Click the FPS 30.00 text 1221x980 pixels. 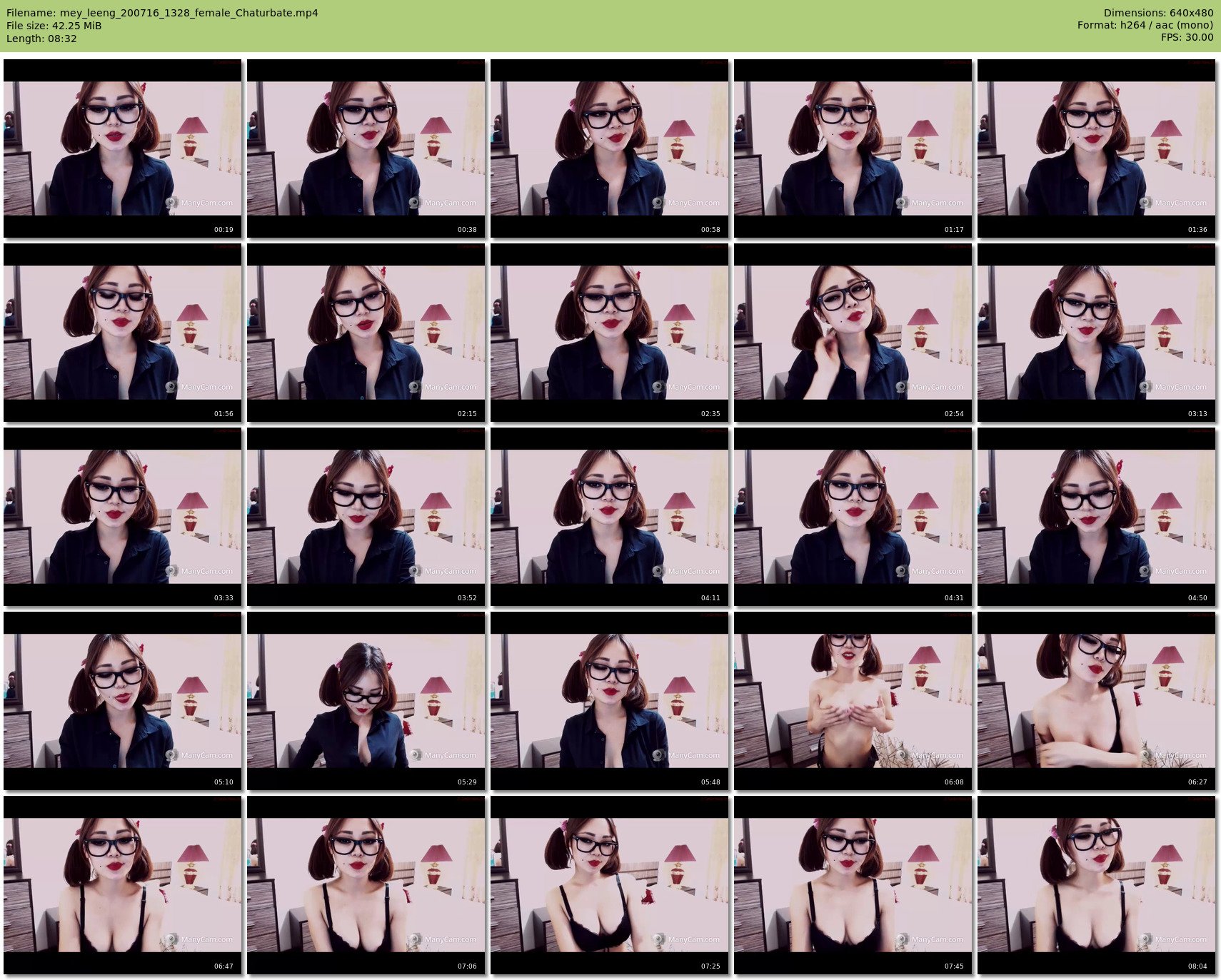point(1187,37)
